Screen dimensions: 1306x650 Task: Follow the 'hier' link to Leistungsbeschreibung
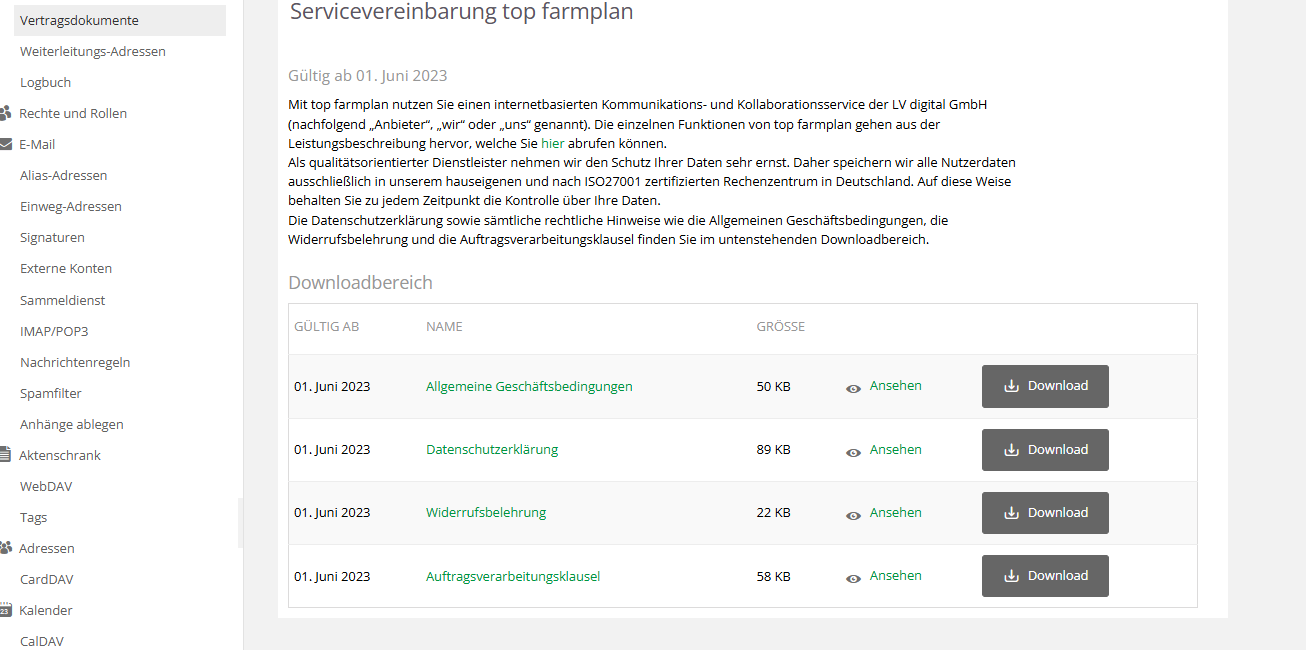tap(553, 143)
